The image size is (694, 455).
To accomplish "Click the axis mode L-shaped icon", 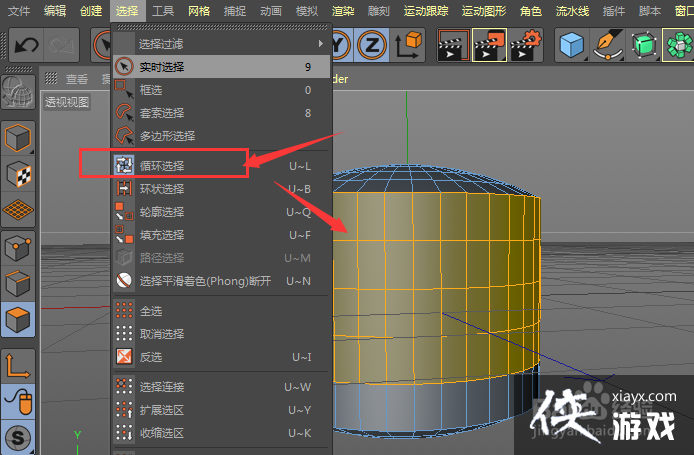I will pyautogui.click(x=18, y=364).
